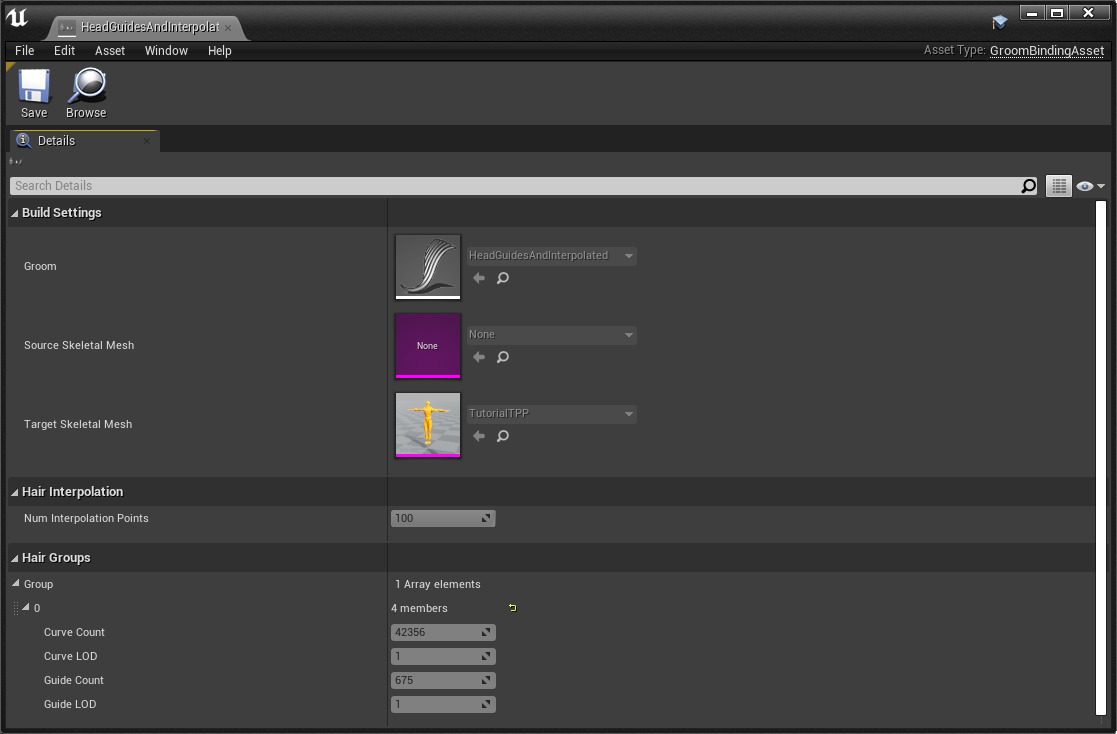Open the TutorialTPP target mesh dropdown

pyautogui.click(x=551, y=414)
